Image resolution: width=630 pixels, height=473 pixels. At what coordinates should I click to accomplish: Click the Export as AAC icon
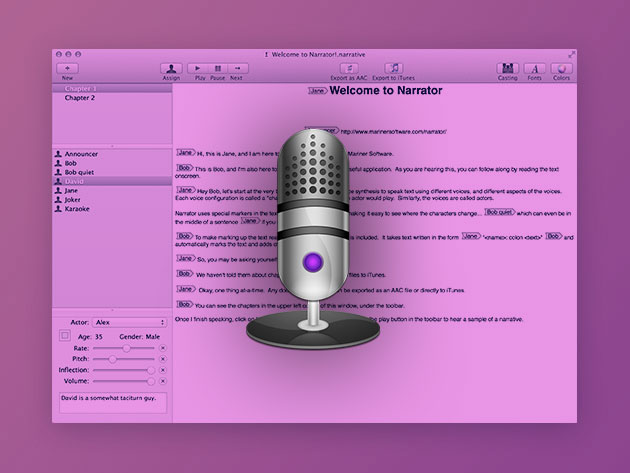[349, 68]
